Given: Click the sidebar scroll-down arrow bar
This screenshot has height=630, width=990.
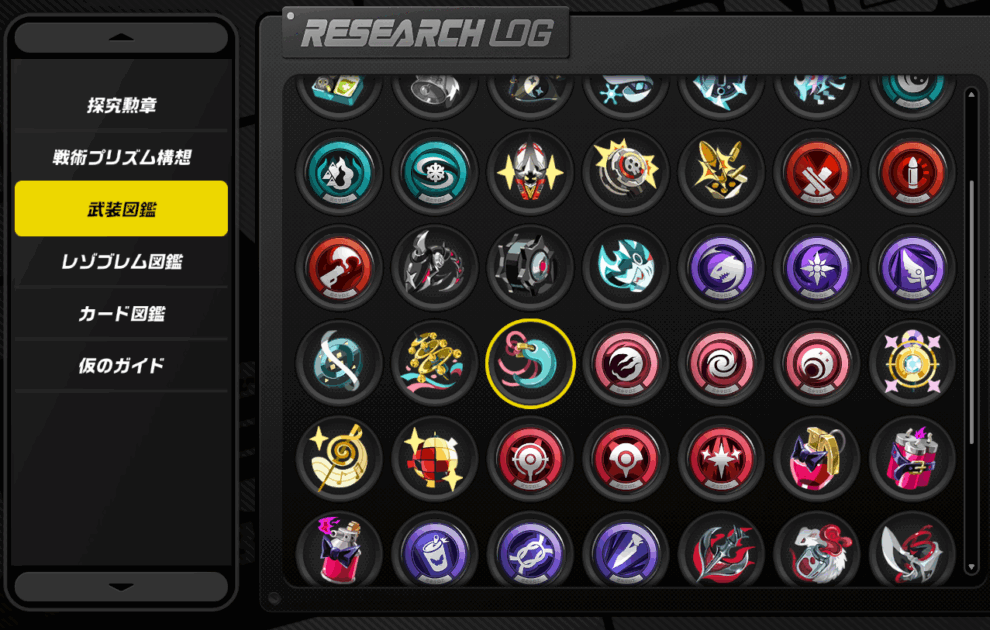Looking at the screenshot, I should click(x=121, y=587).
